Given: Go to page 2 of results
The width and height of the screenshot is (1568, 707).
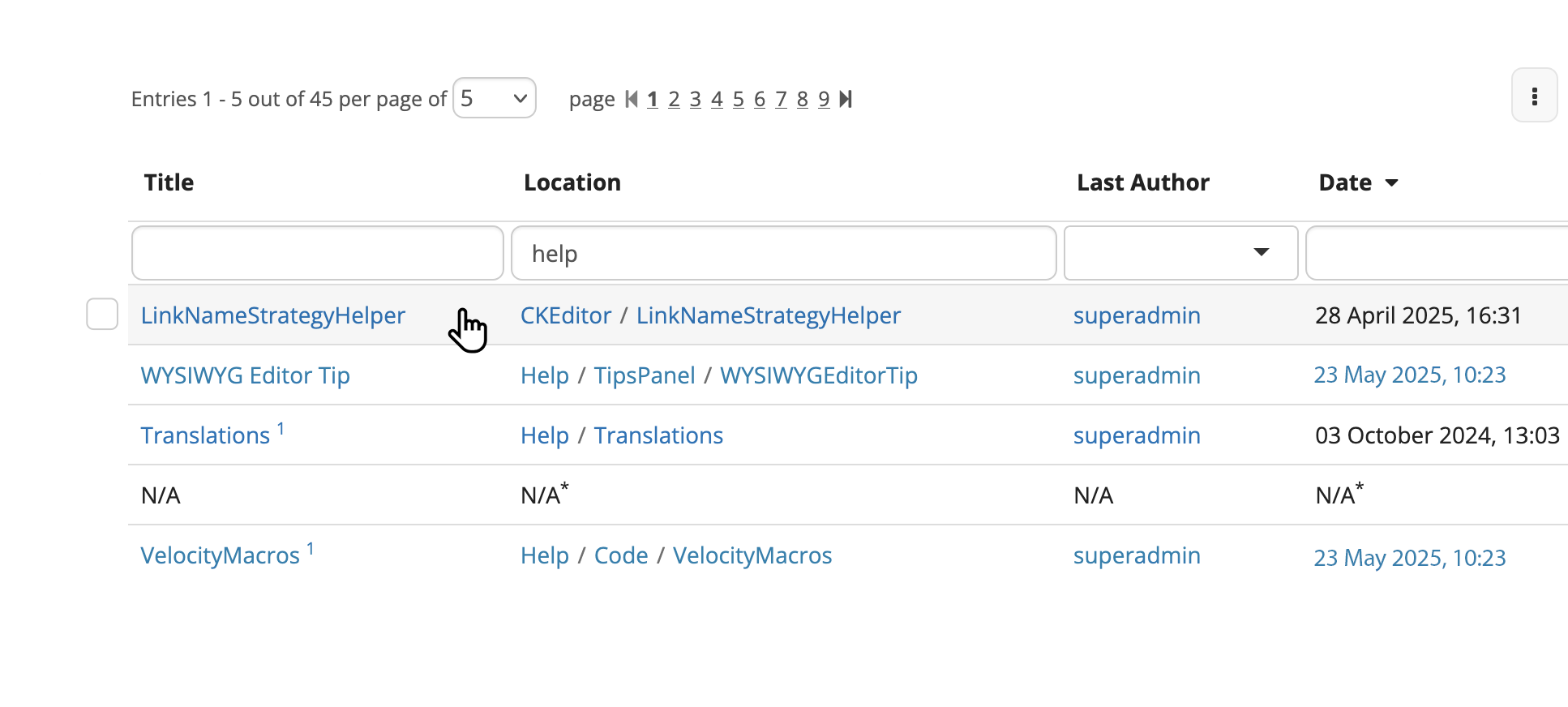Looking at the screenshot, I should (674, 99).
